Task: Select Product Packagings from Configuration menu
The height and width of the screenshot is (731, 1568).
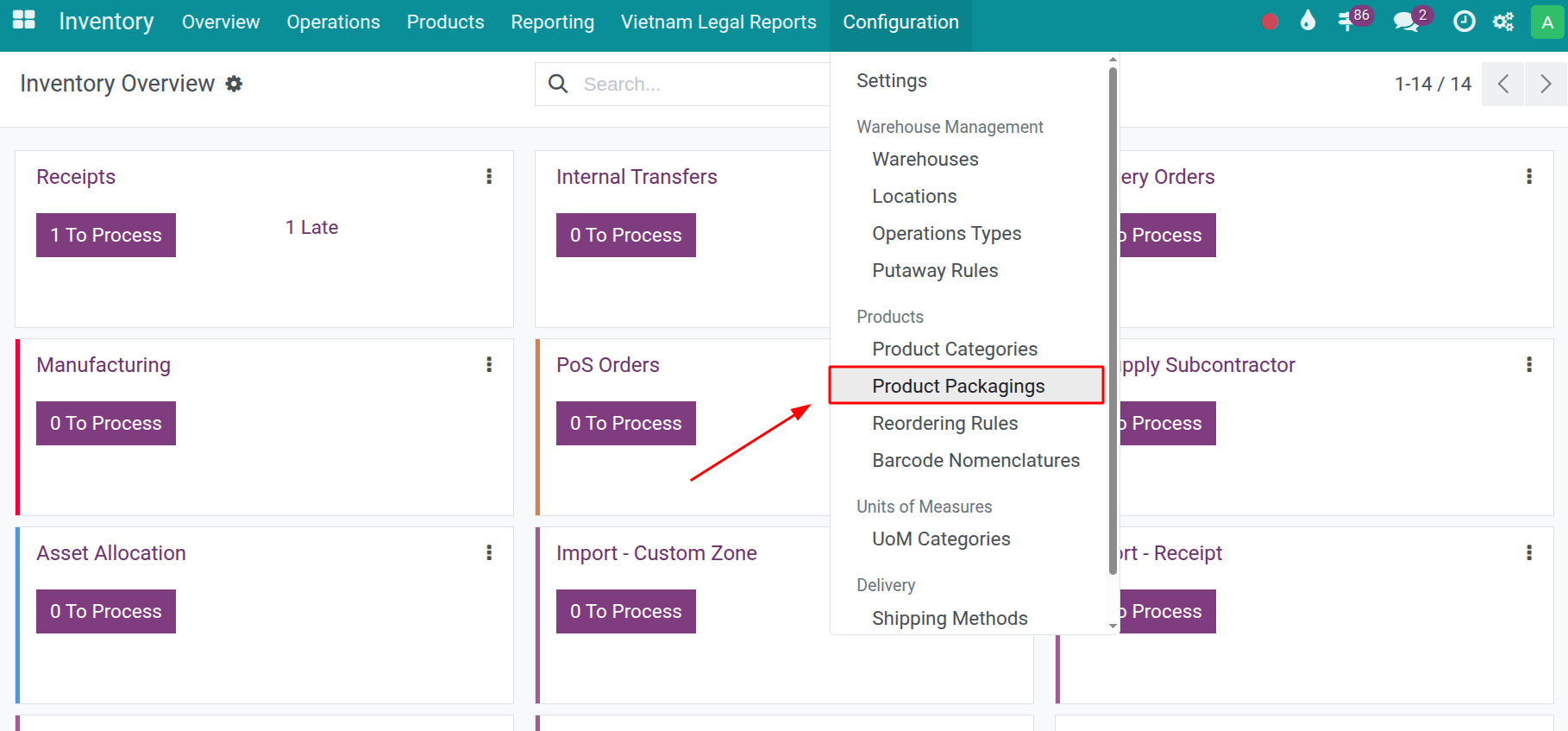Action: tap(957, 386)
